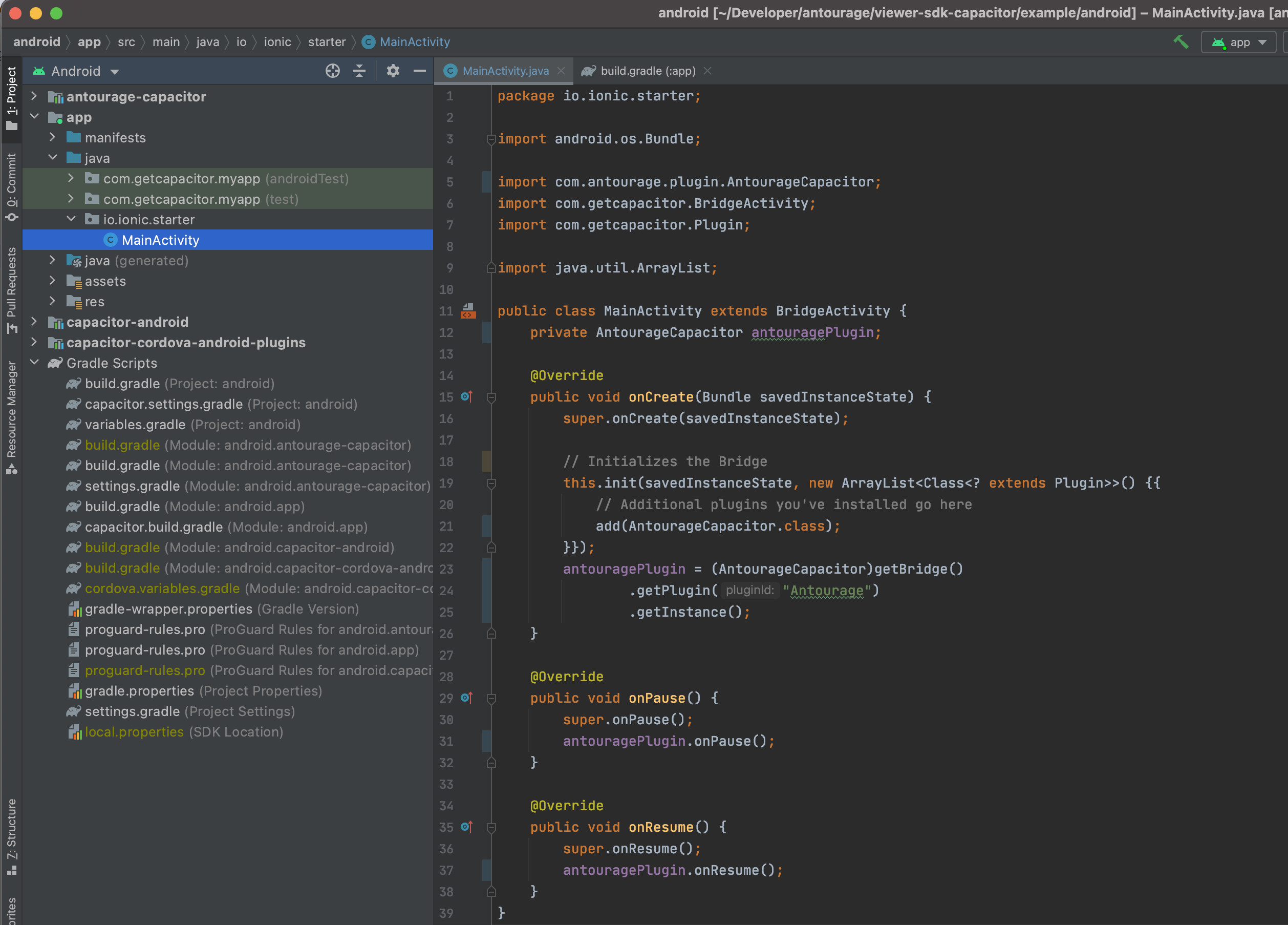
Task: Click MainActivity in breadcrumb bar
Action: (406, 42)
